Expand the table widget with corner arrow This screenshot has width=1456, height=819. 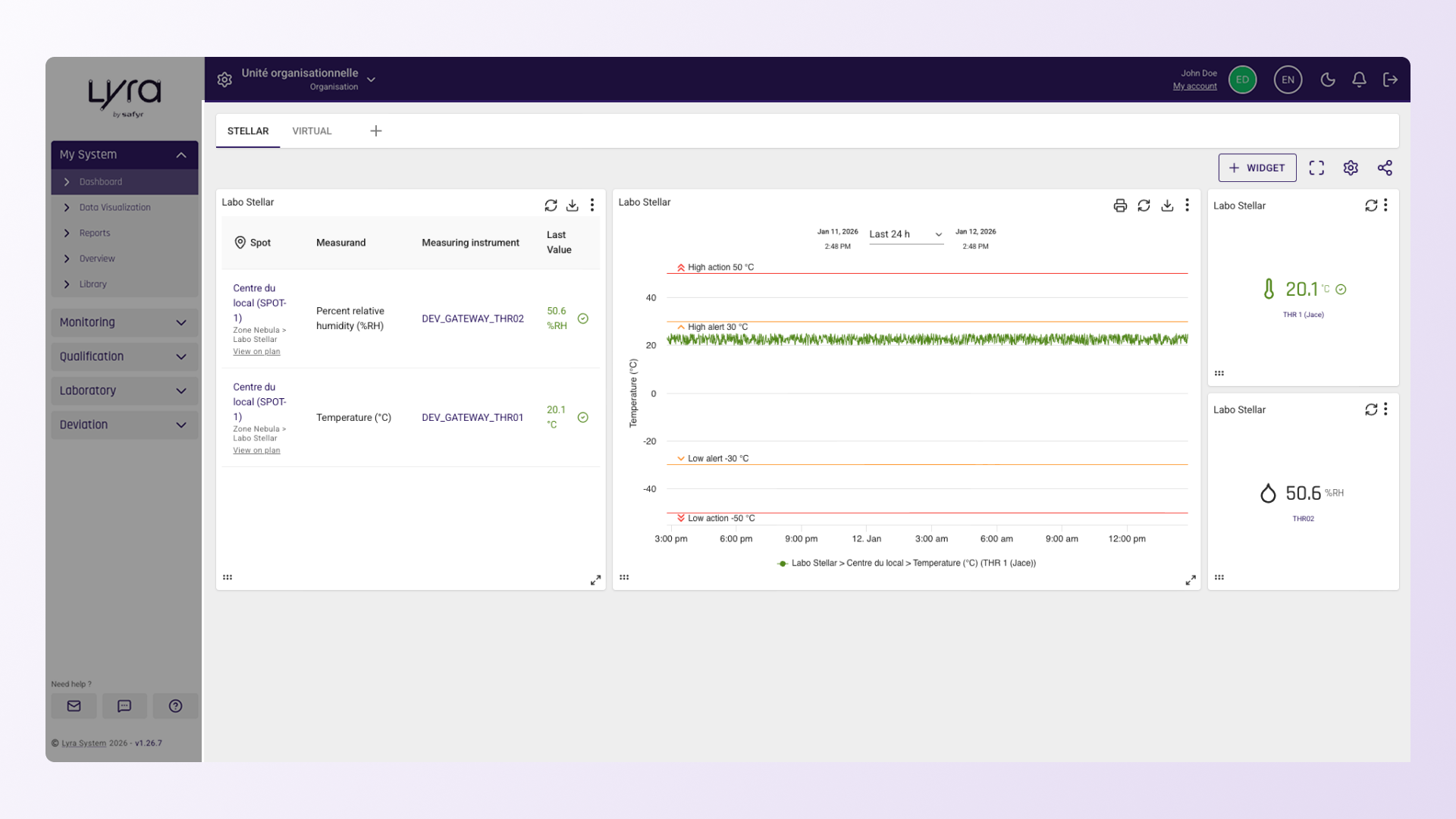pyautogui.click(x=595, y=580)
